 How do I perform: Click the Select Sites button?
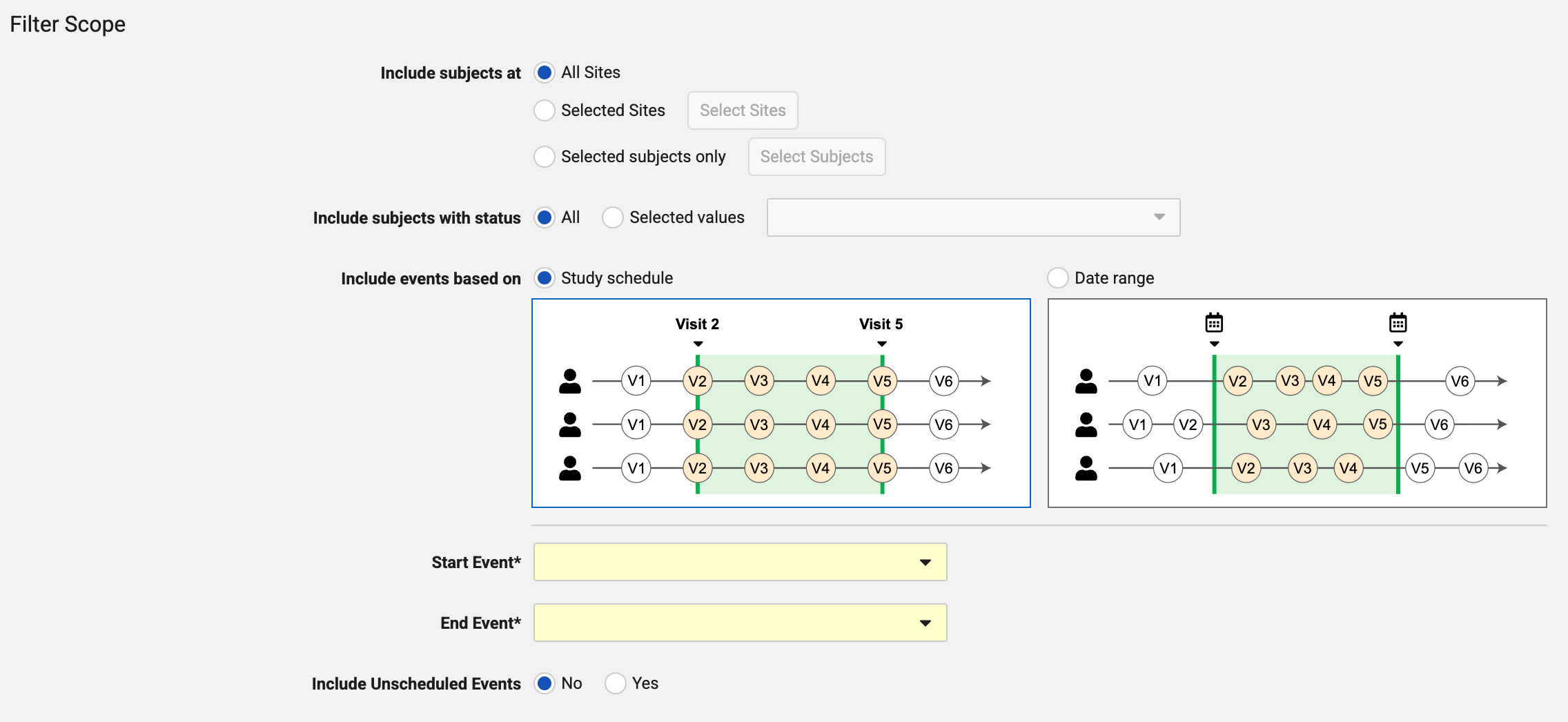(743, 110)
